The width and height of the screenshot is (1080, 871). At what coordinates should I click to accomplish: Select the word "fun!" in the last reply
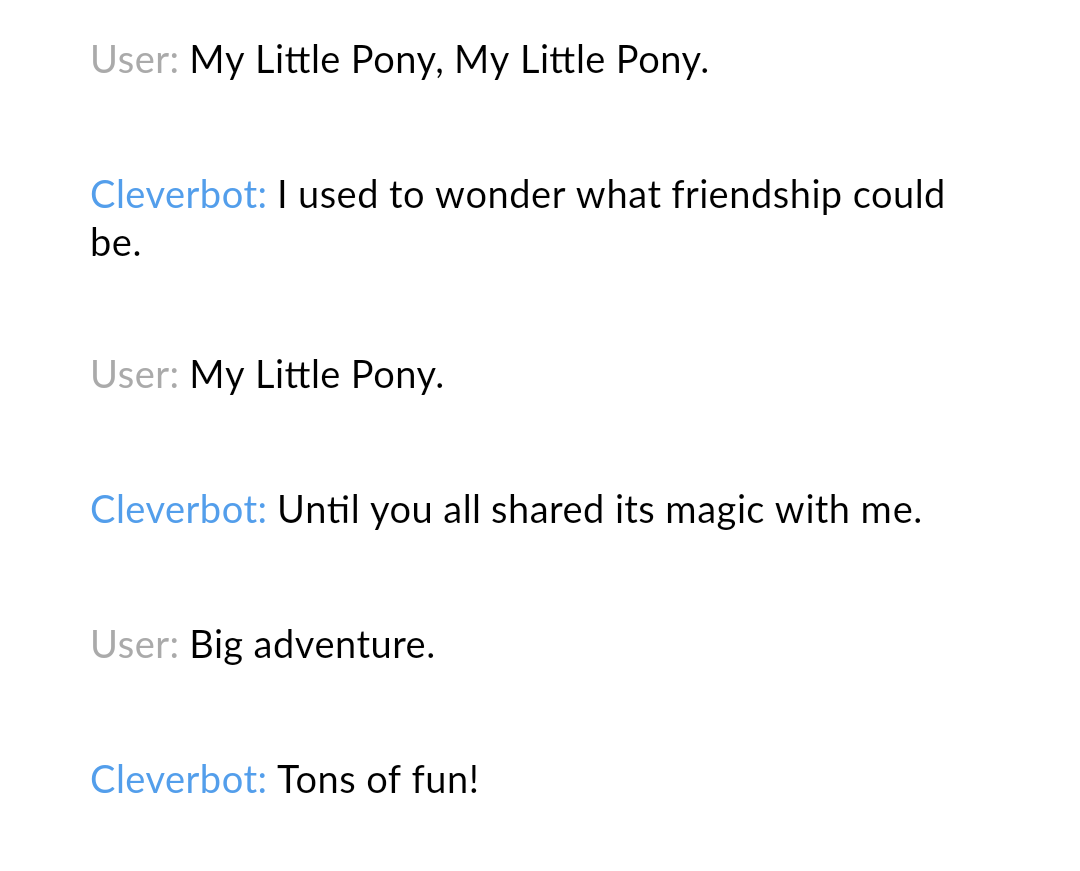pyautogui.click(x=445, y=779)
